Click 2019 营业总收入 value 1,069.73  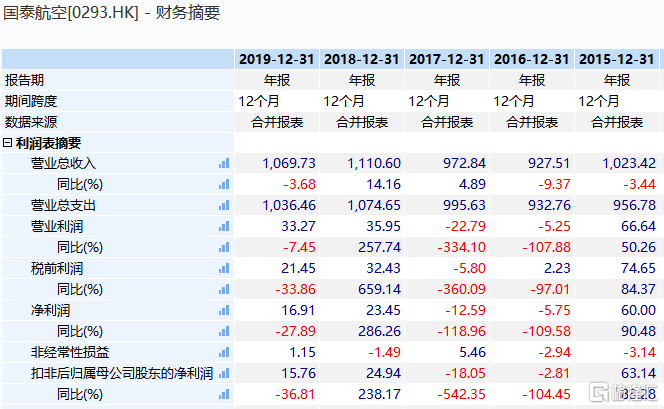click(288, 163)
